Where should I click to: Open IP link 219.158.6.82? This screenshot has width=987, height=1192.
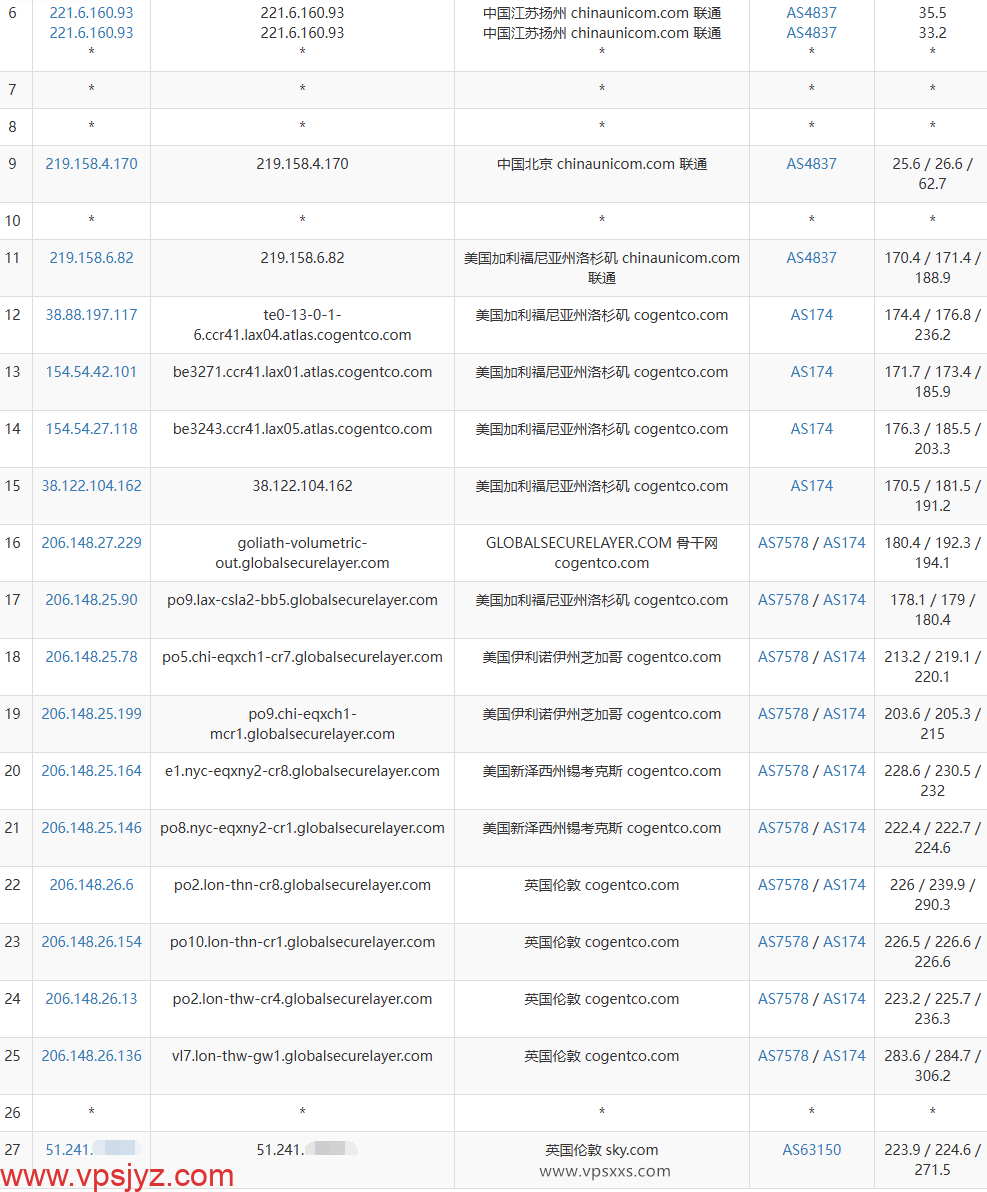(x=91, y=258)
